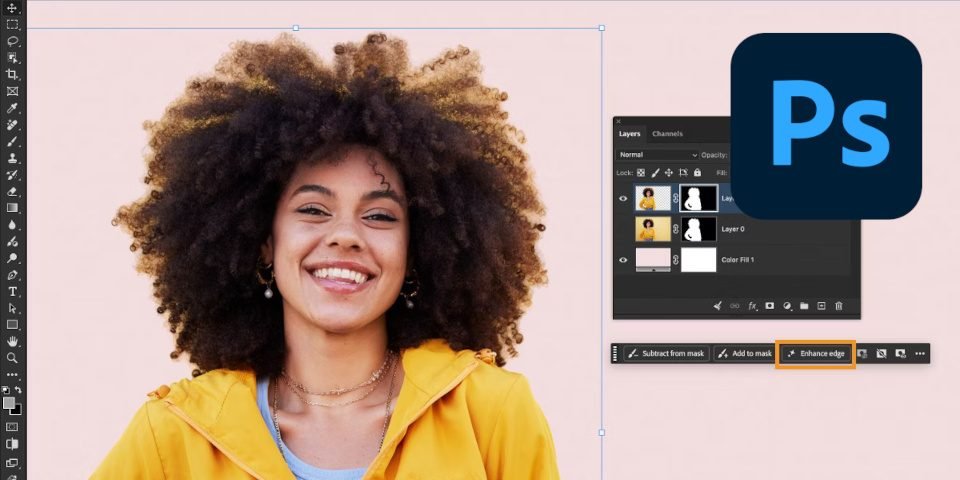Select the Eraser tool
The height and width of the screenshot is (480, 960).
(x=12, y=191)
